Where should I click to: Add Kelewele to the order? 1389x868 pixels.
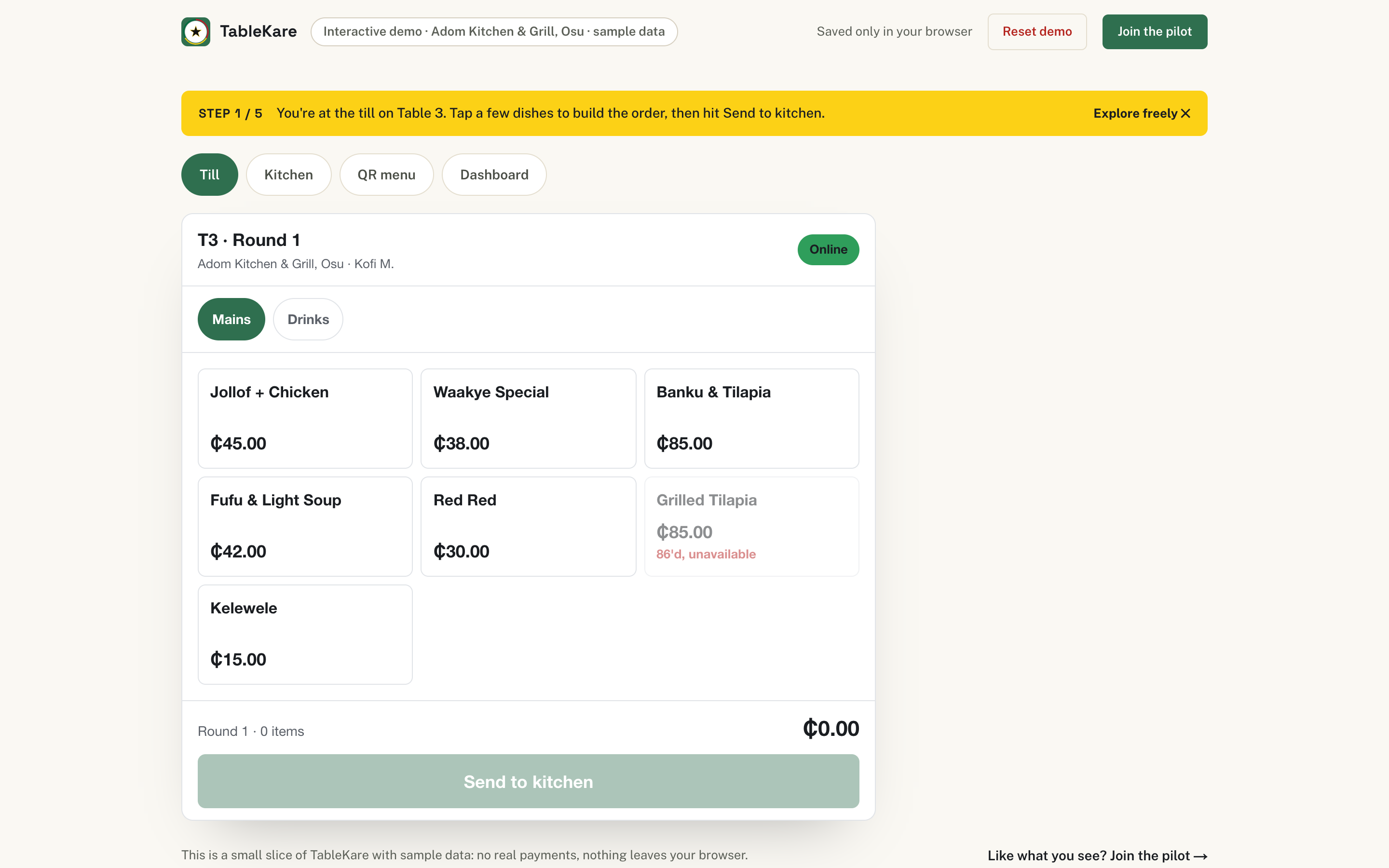(305, 634)
